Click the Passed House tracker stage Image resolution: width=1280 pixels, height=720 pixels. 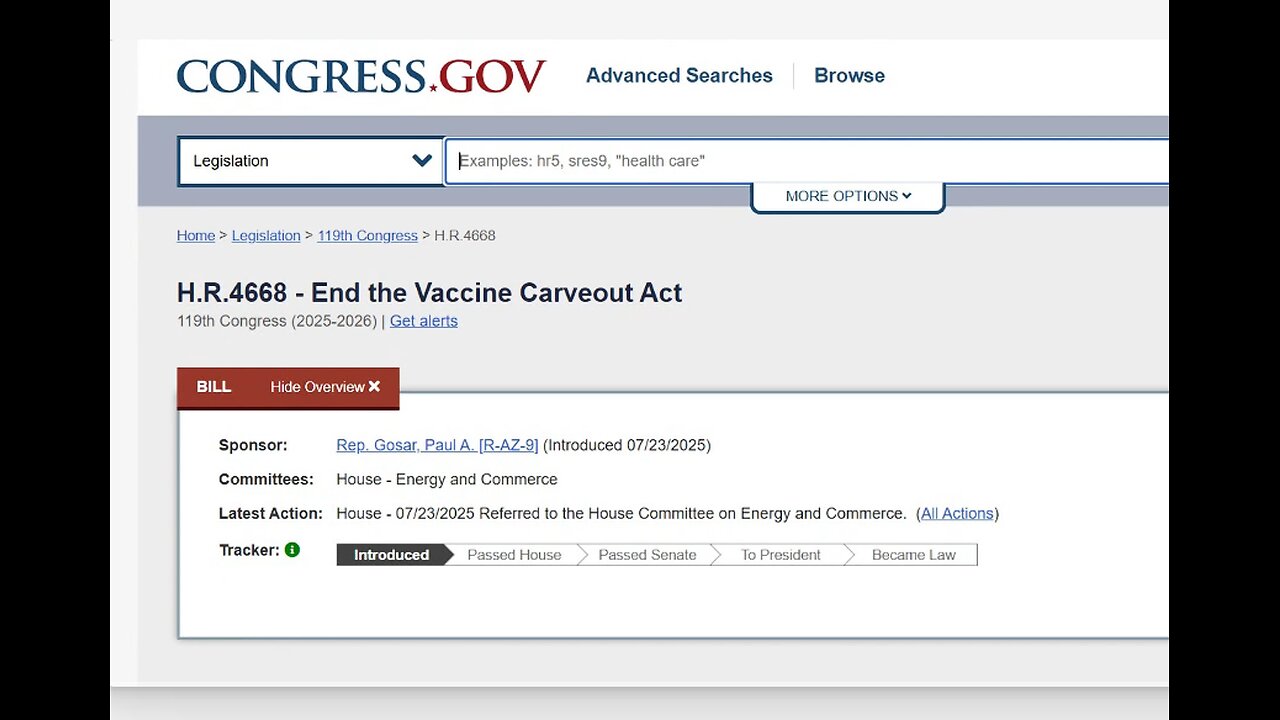pos(514,555)
